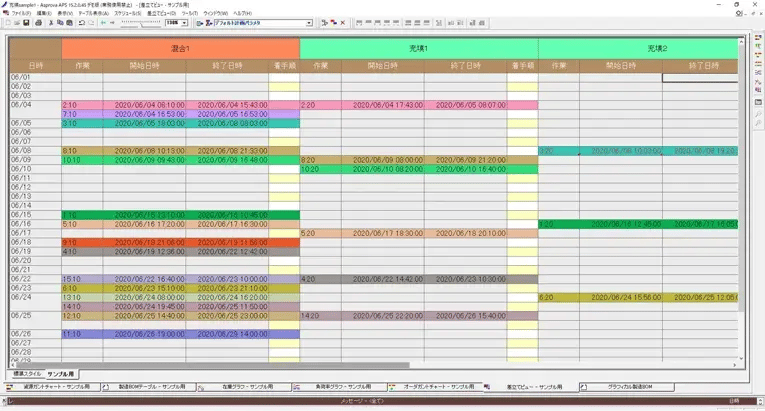Viewport: 765px width, 411px height.
Task: Click the green back arrow icon
Action: pos(103,22)
